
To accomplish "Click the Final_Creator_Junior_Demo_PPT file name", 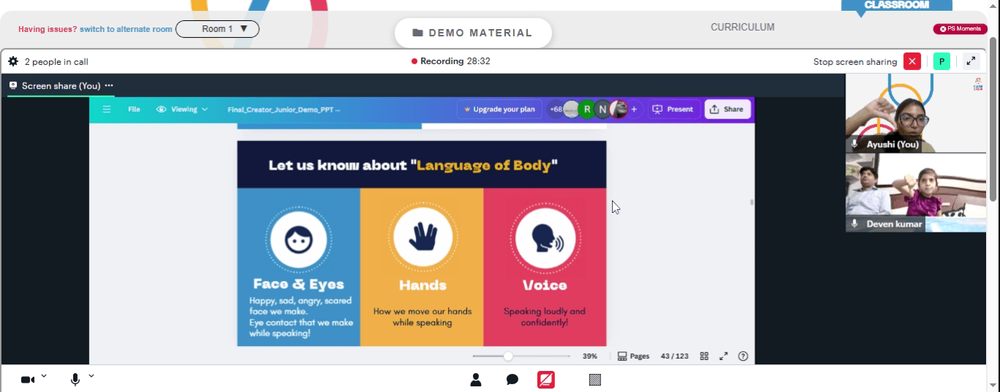I will click(x=284, y=110).
